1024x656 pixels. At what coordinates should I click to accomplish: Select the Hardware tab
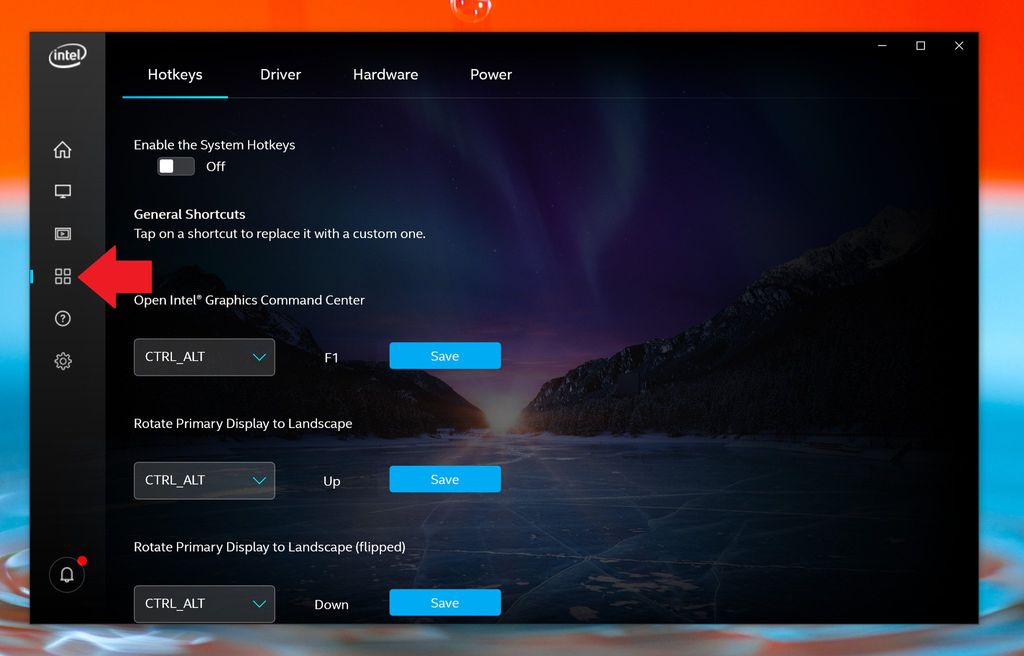pyautogui.click(x=385, y=74)
